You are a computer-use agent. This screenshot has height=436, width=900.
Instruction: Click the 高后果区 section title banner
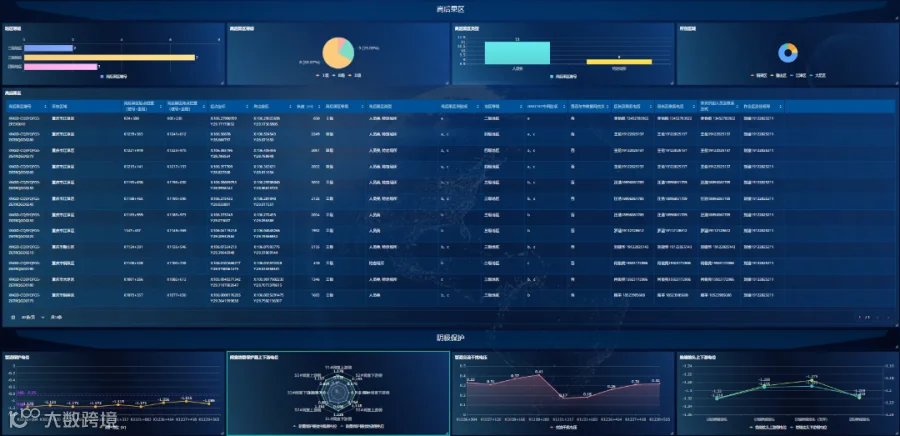(450, 9)
